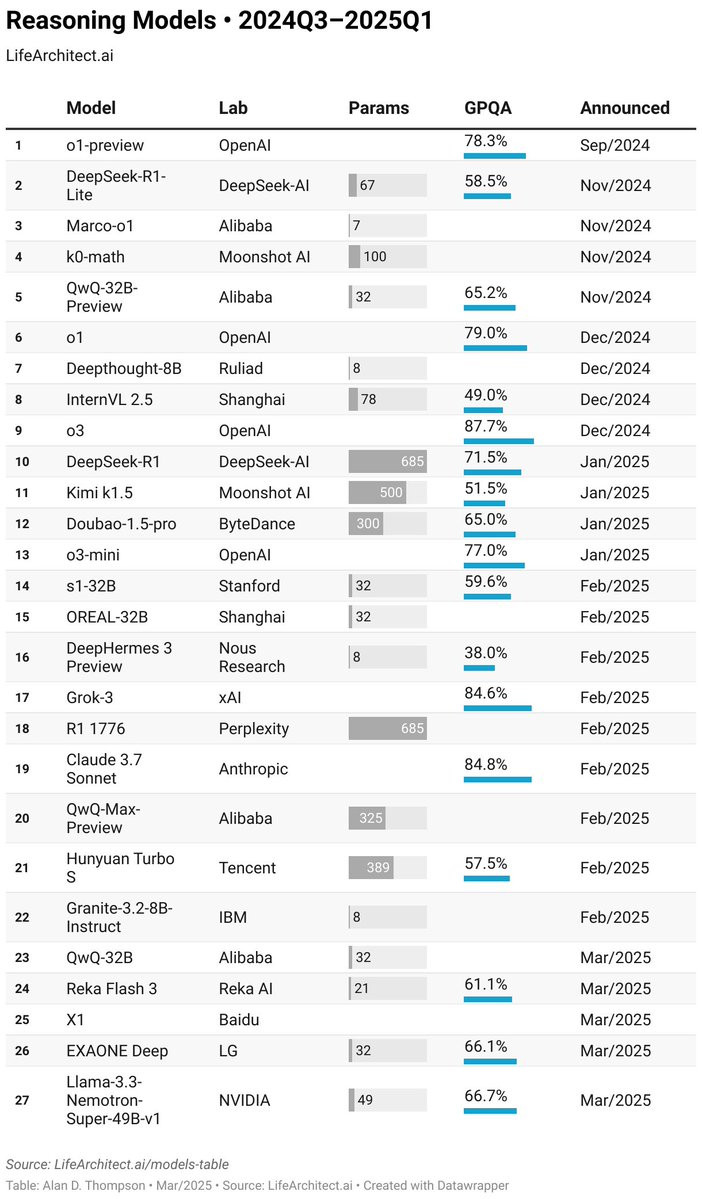The width and height of the screenshot is (702, 1199).
Task: Click the LifeArchitect.ai subtitle text
Action: tap(60, 55)
